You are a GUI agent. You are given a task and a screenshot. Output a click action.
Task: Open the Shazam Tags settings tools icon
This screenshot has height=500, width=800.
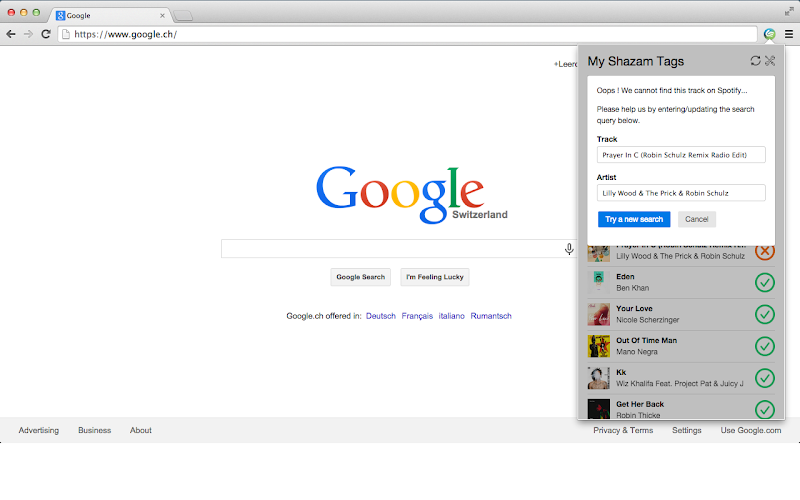(x=770, y=61)
